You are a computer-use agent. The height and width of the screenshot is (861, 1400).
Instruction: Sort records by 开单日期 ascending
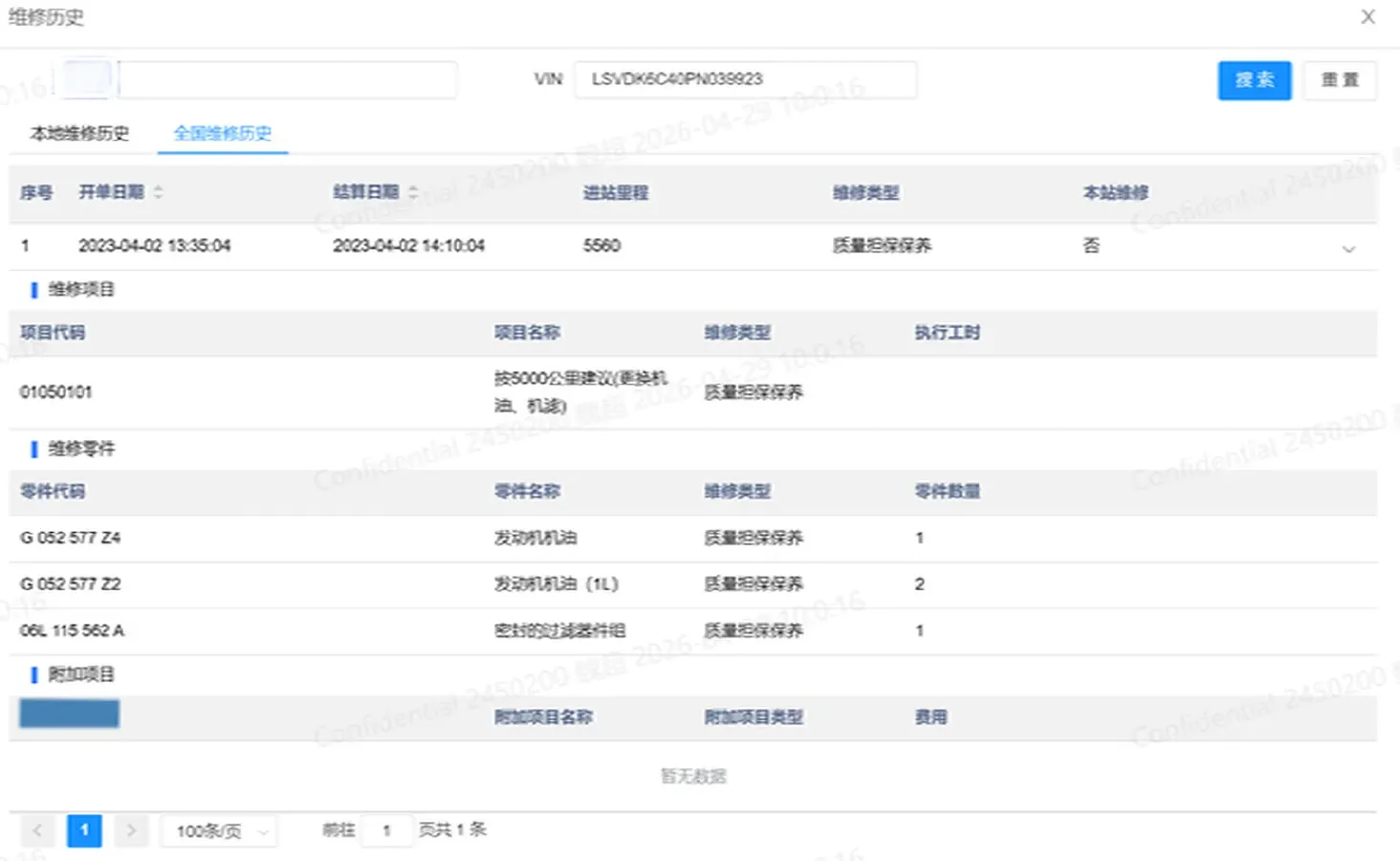pos(157,188)
